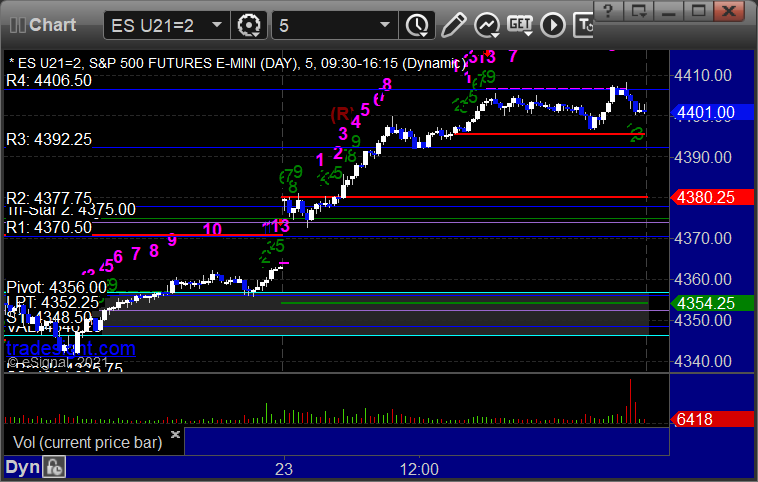The height and width of the screenshot is (482, 758).
Task: Click the pop-out window menu icon
Action: tap(639, 11)
